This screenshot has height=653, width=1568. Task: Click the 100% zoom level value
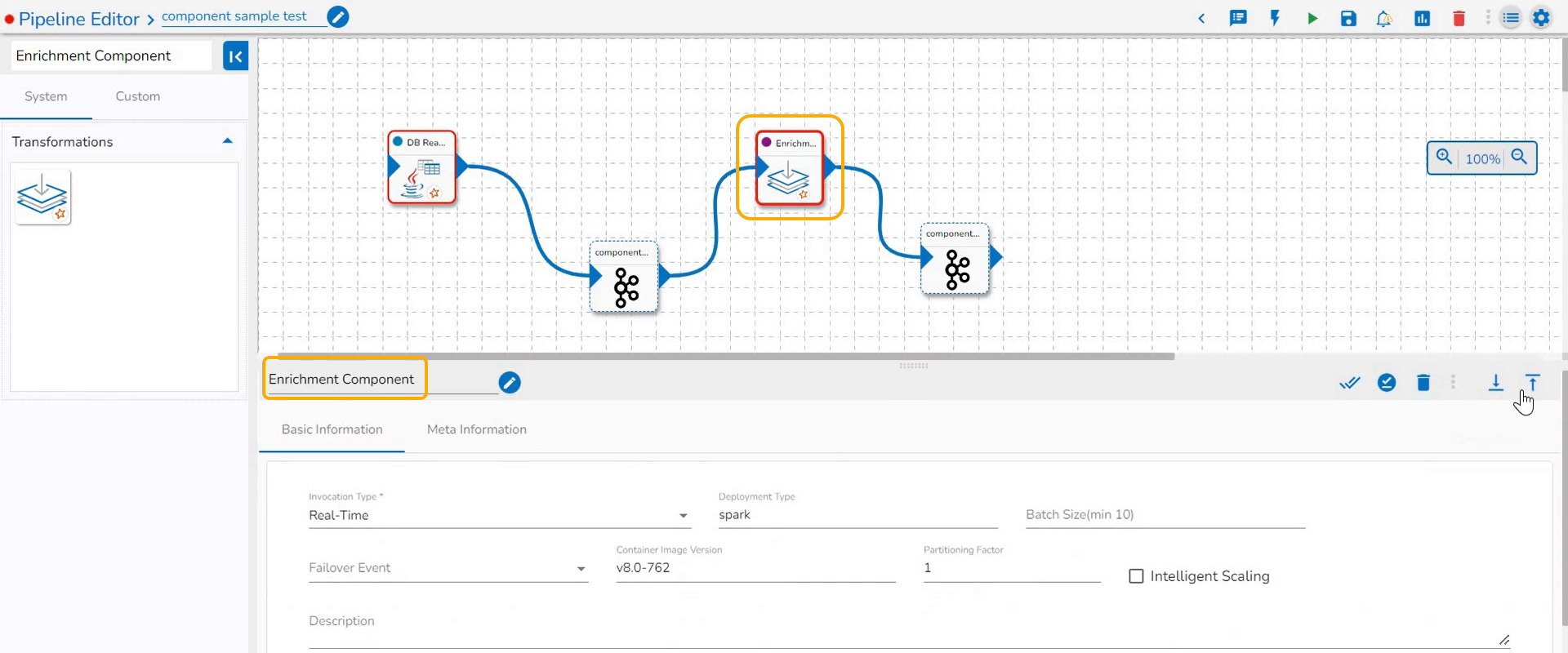tap(1482, 159)
